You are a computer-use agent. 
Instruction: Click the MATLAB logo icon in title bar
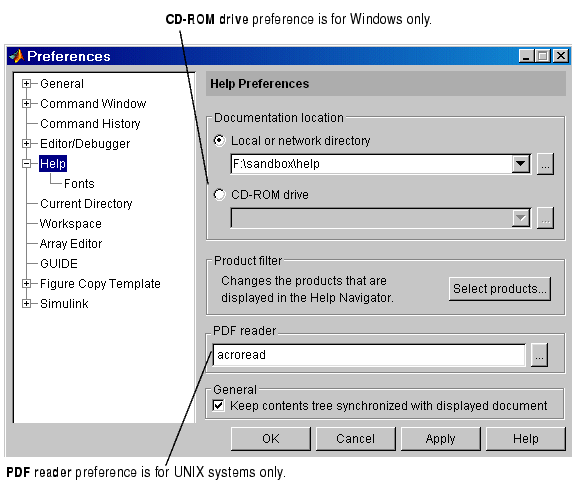coord(17,56)
